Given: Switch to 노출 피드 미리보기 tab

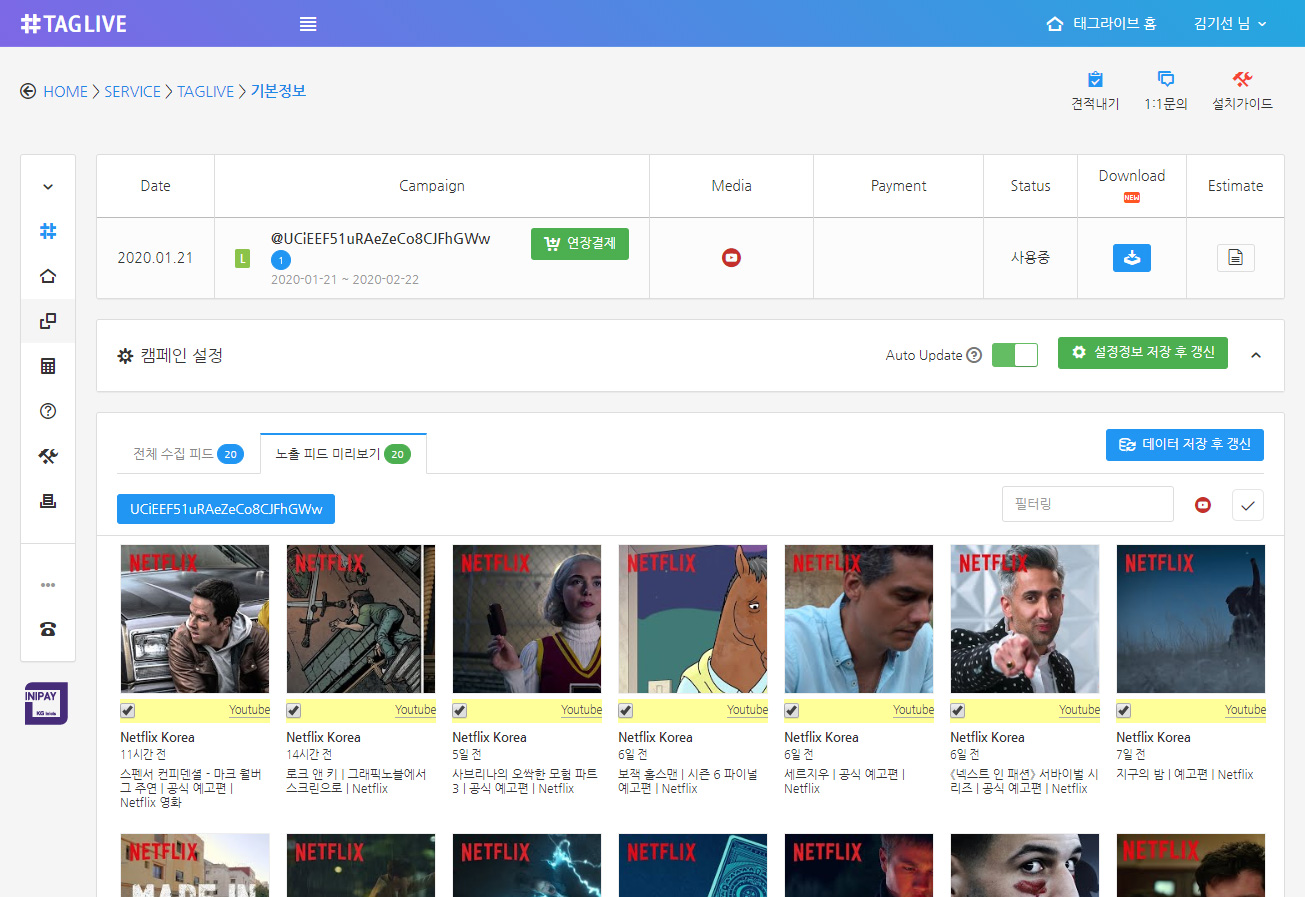Looking at the screenshot, I should 343,454.
